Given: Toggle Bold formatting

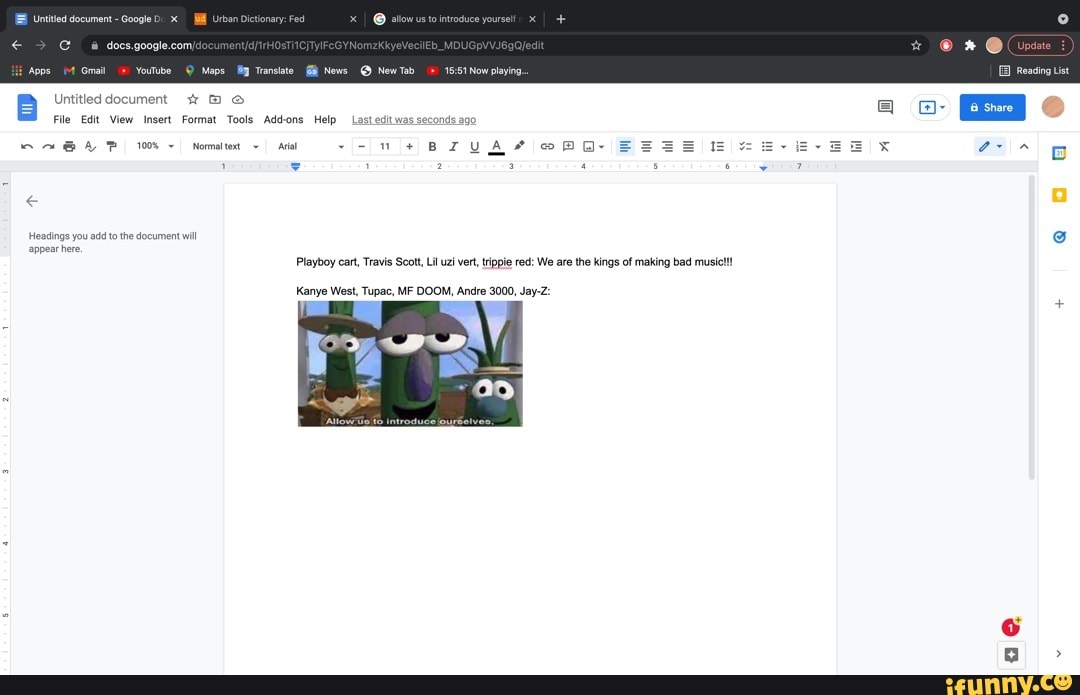Looking at the screenshot, I should [x=432, y=146].
